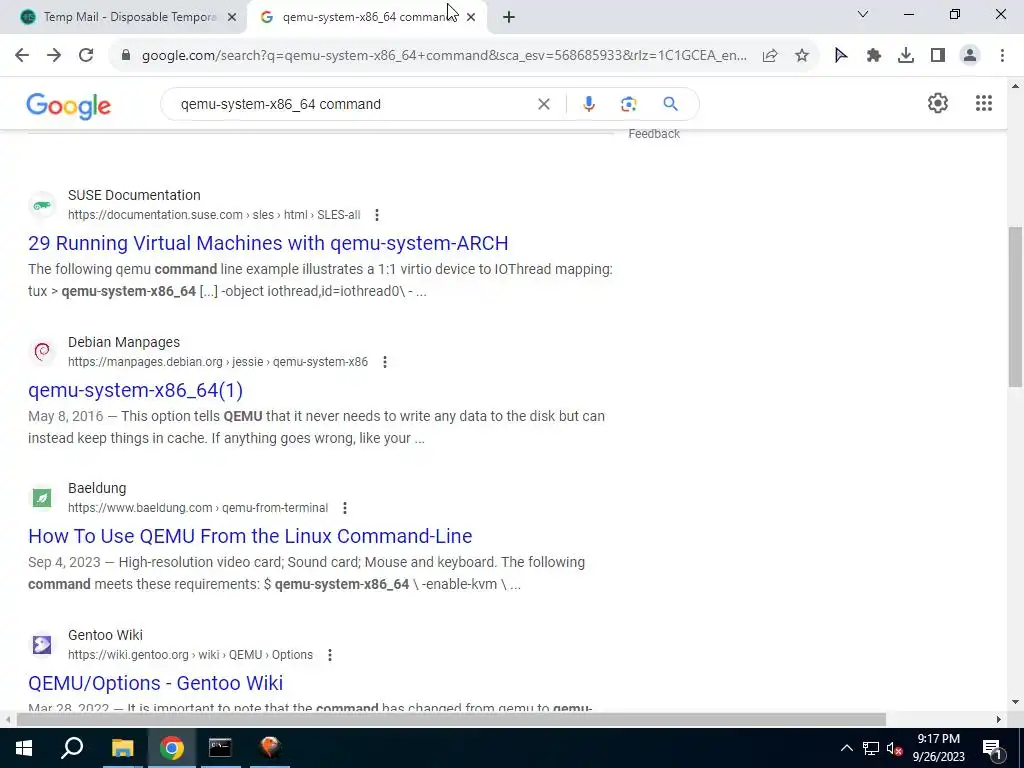Click the manpages.debian.org URL breadcrumb

click(218, 362)
